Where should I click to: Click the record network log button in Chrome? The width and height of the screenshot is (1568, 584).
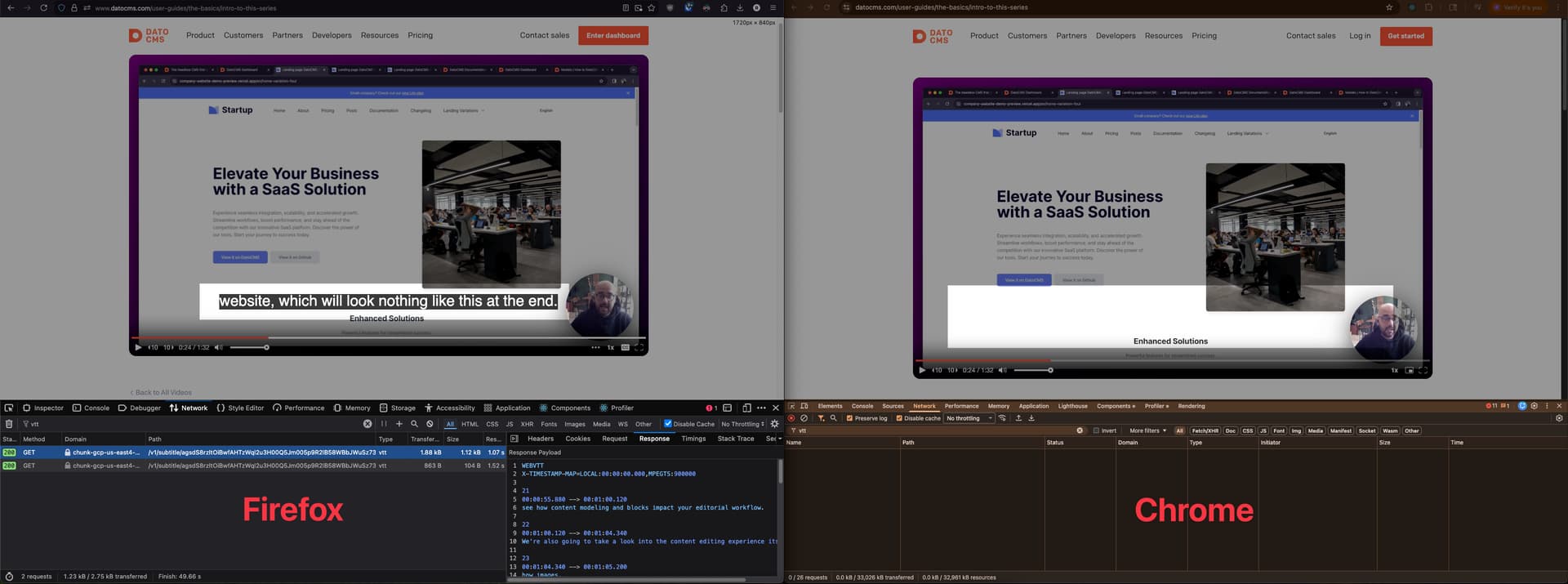[791, 418]
